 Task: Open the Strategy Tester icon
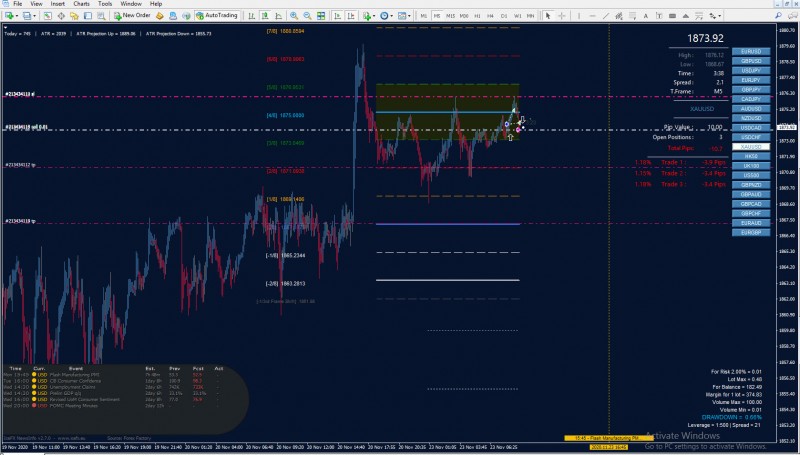101,16
